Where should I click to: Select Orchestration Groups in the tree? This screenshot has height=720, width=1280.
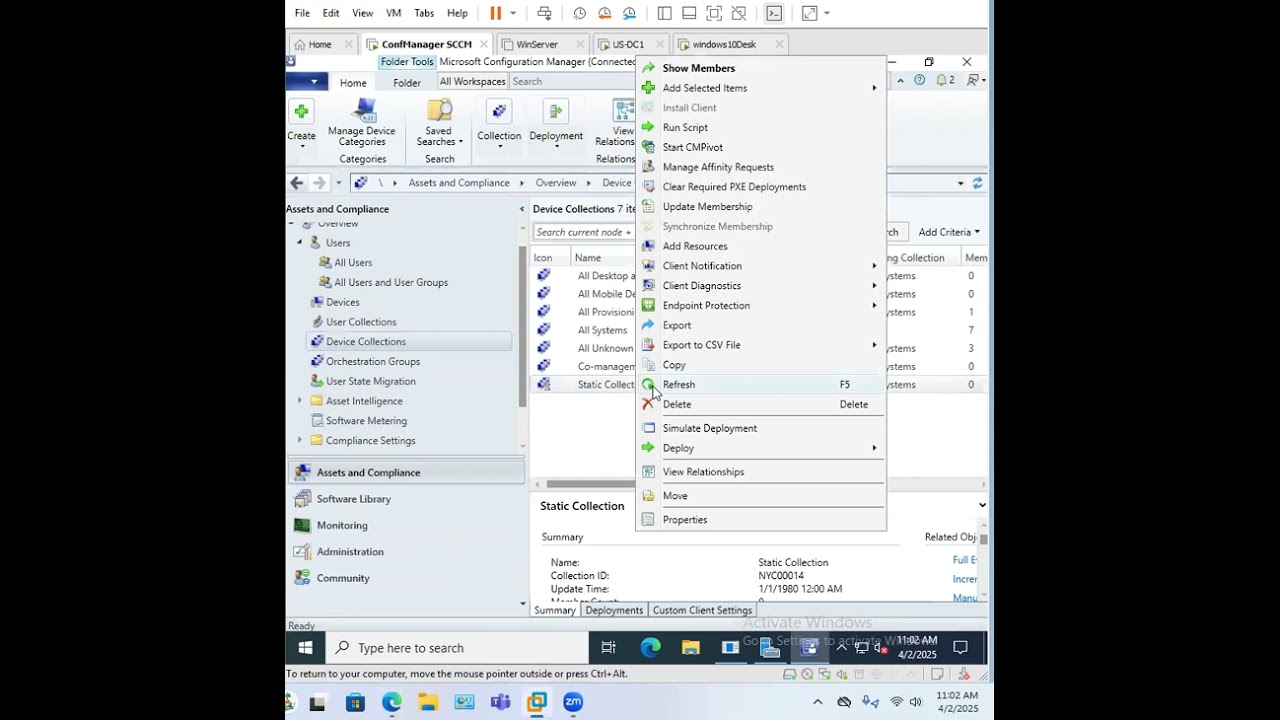pyautogui.click(x=373, y=362)
